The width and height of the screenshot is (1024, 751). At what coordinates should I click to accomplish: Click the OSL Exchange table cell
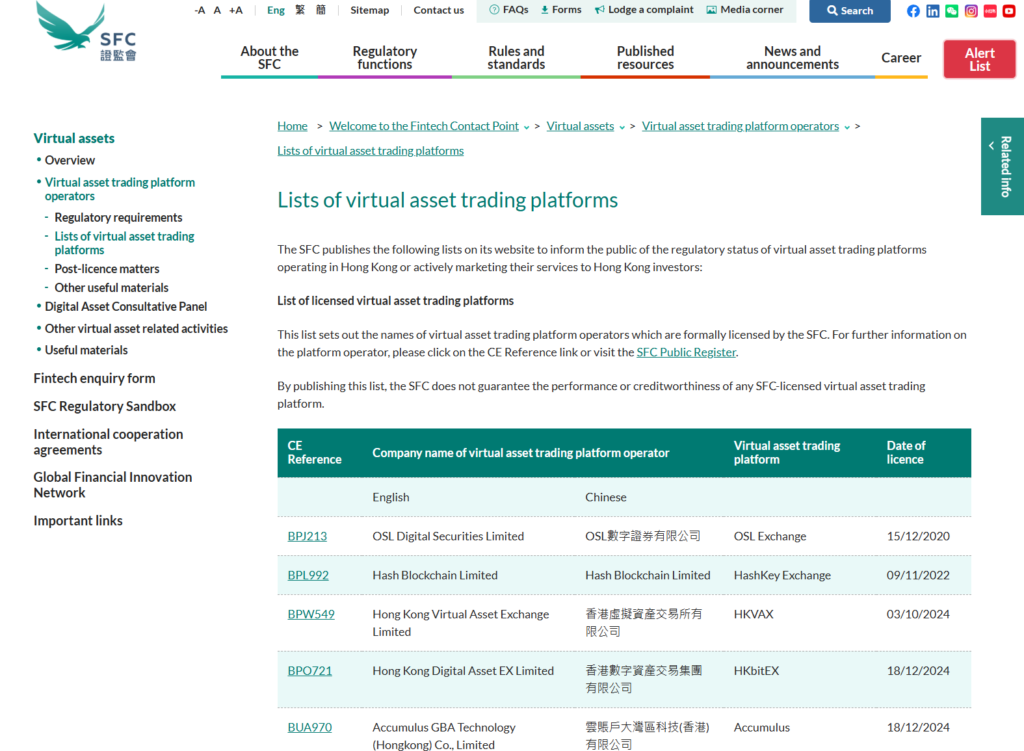pos(770,536)
